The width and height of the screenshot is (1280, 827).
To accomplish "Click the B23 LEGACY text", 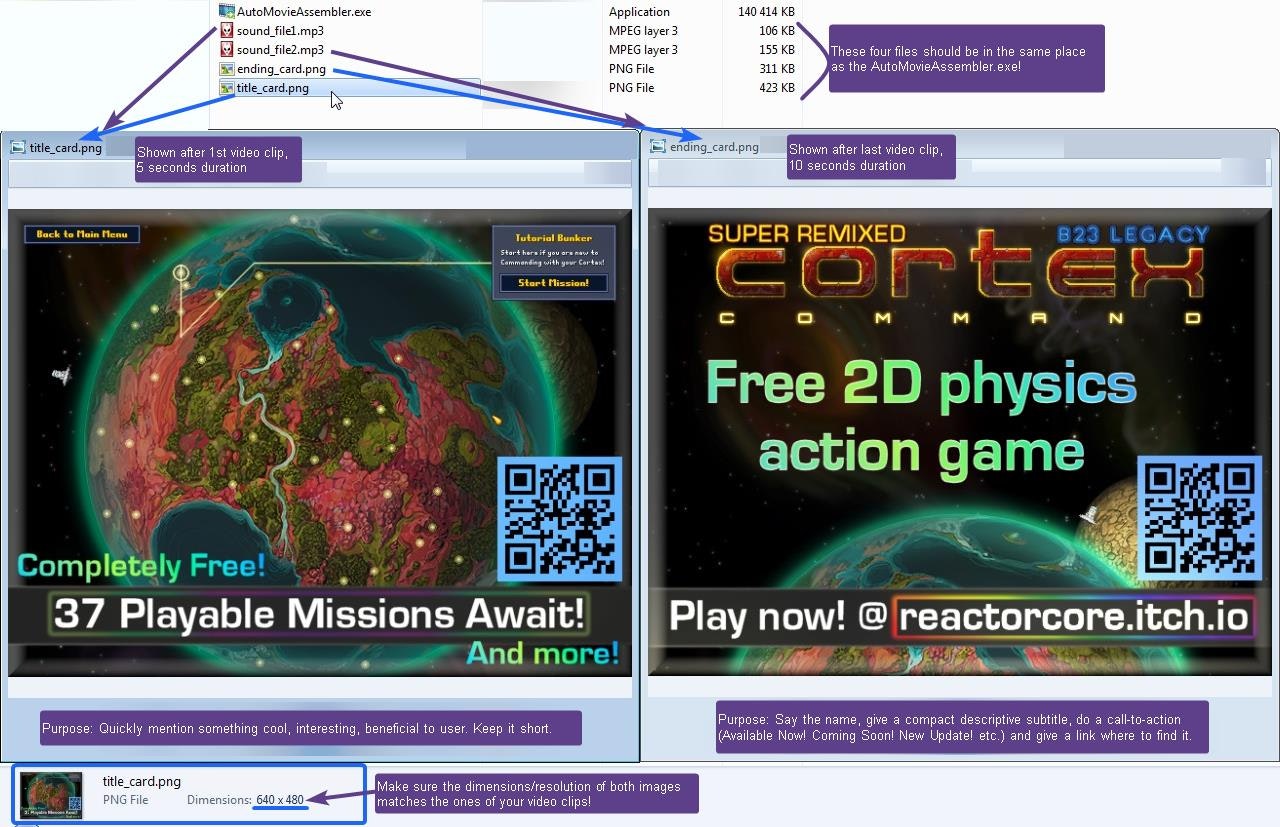I will pos(1133,235).
